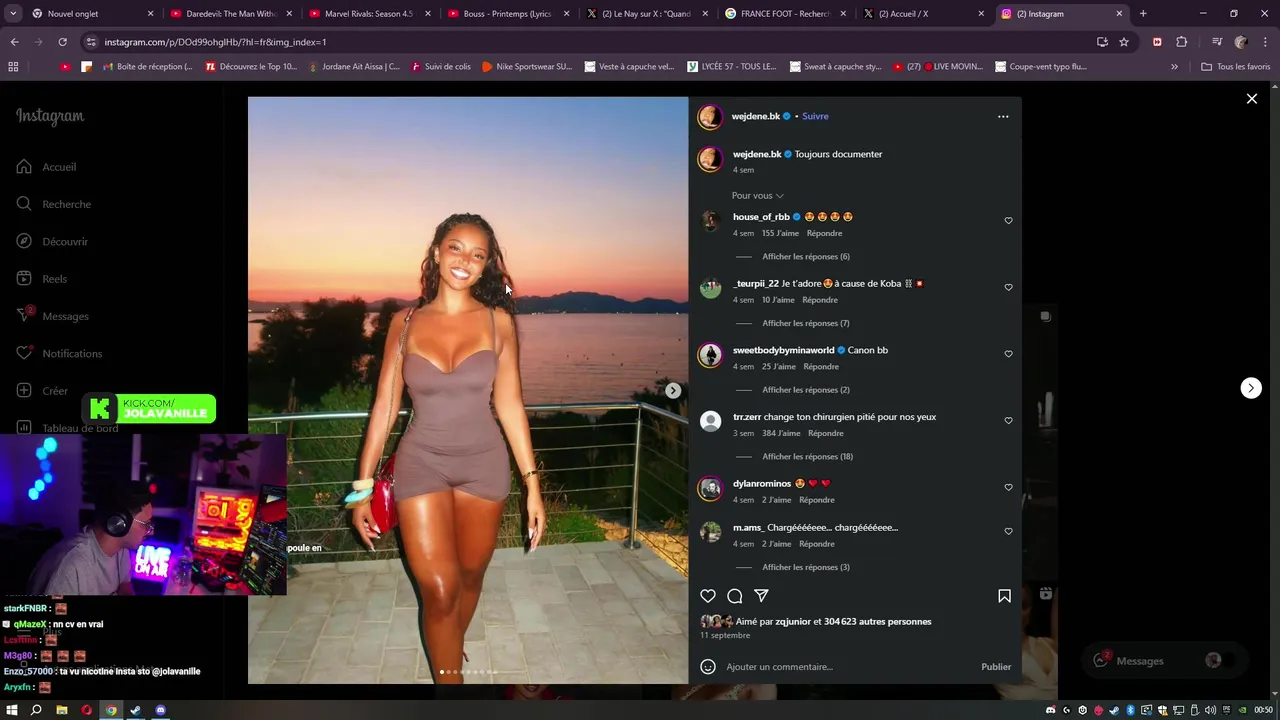
Task: Open Windows taskbar search
Action: (36, 710)
